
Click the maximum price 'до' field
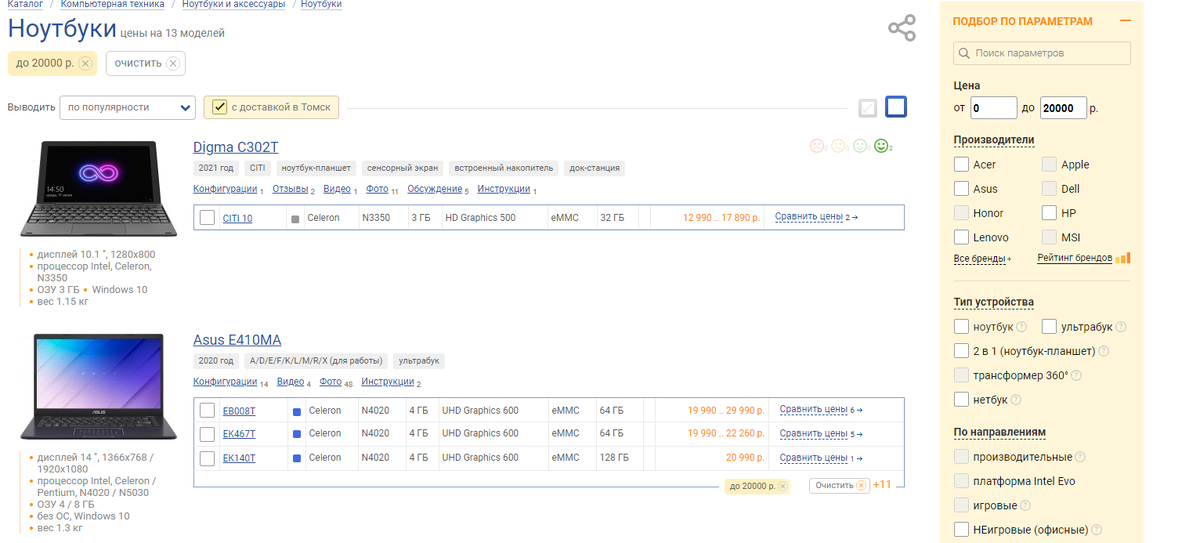1063,108
